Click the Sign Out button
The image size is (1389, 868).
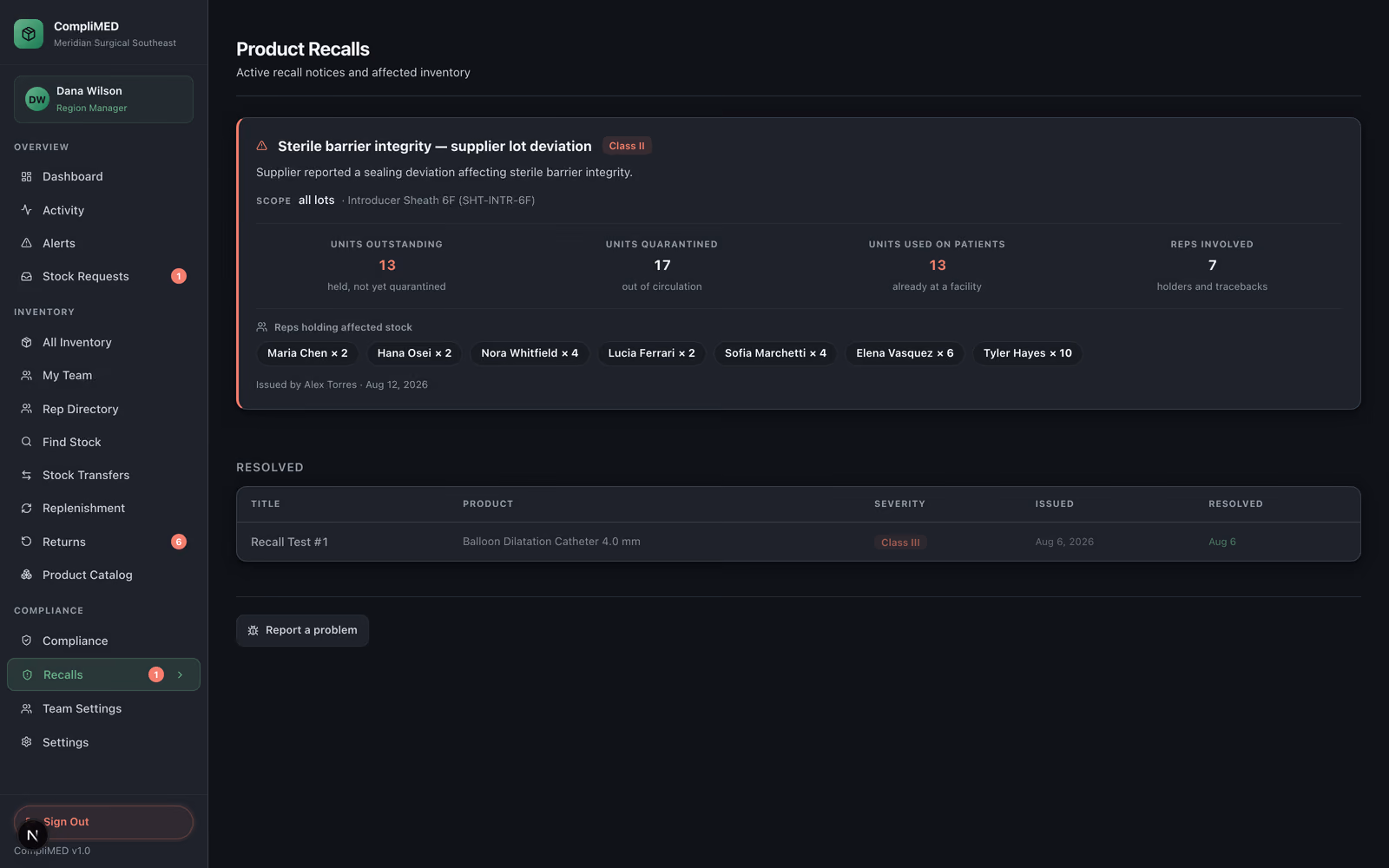(x=103, y=822)
